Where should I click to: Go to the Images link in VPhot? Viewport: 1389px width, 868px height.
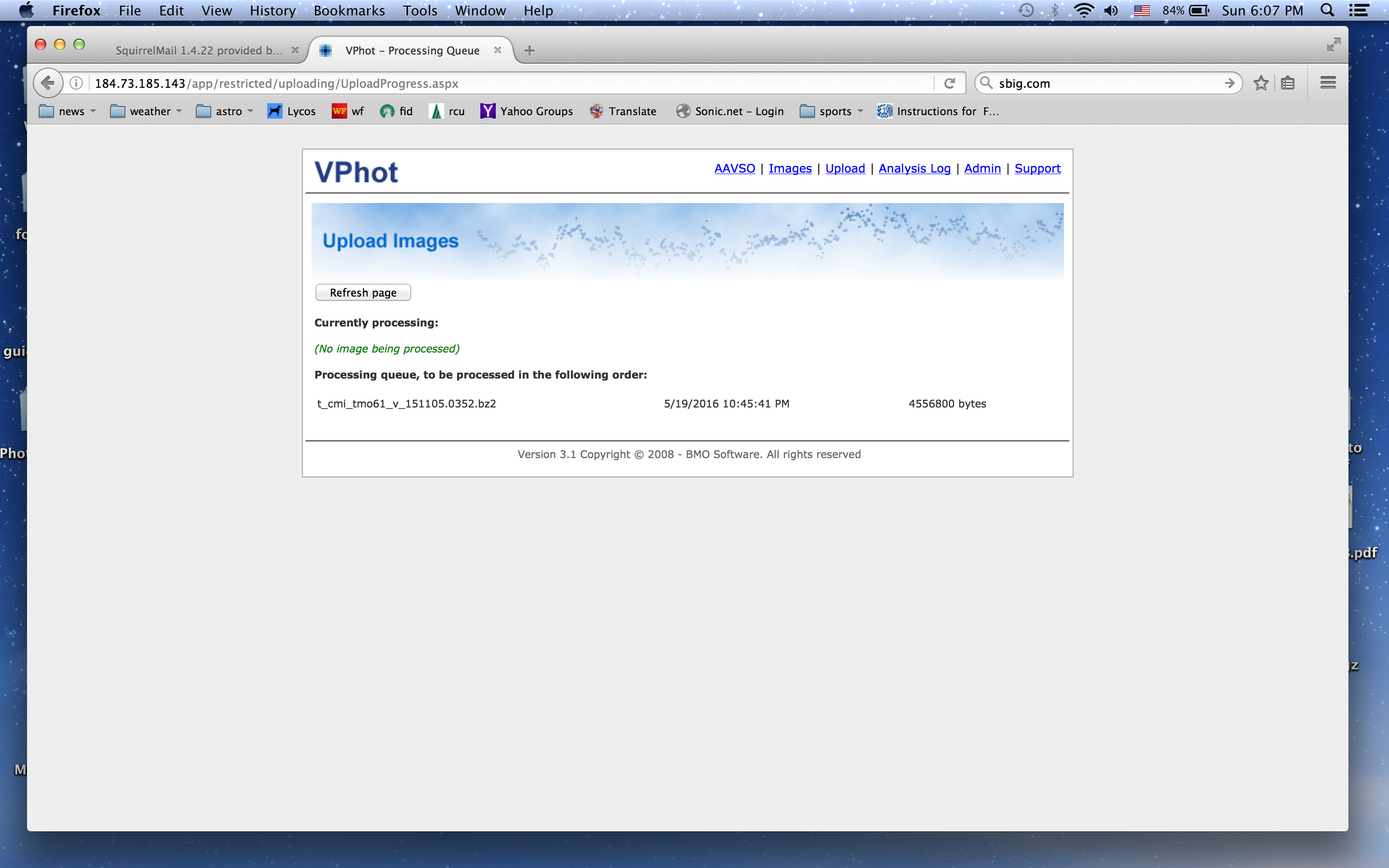(790, 168)
